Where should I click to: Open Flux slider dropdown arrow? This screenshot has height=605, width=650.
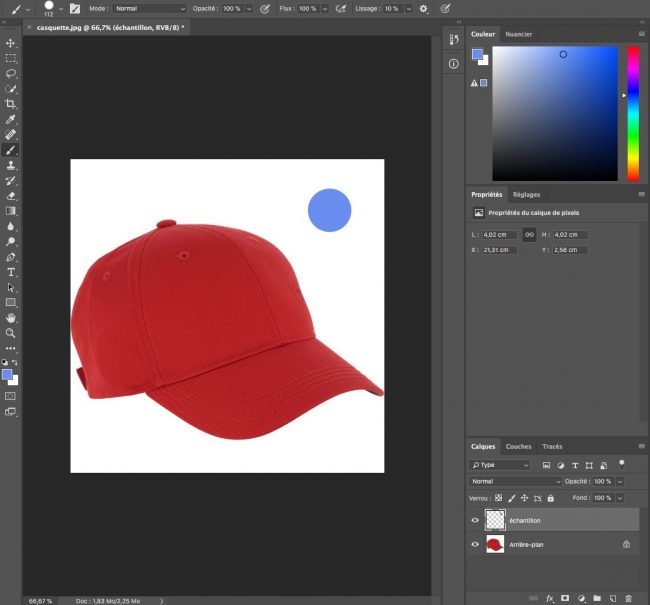coord(325,9)
